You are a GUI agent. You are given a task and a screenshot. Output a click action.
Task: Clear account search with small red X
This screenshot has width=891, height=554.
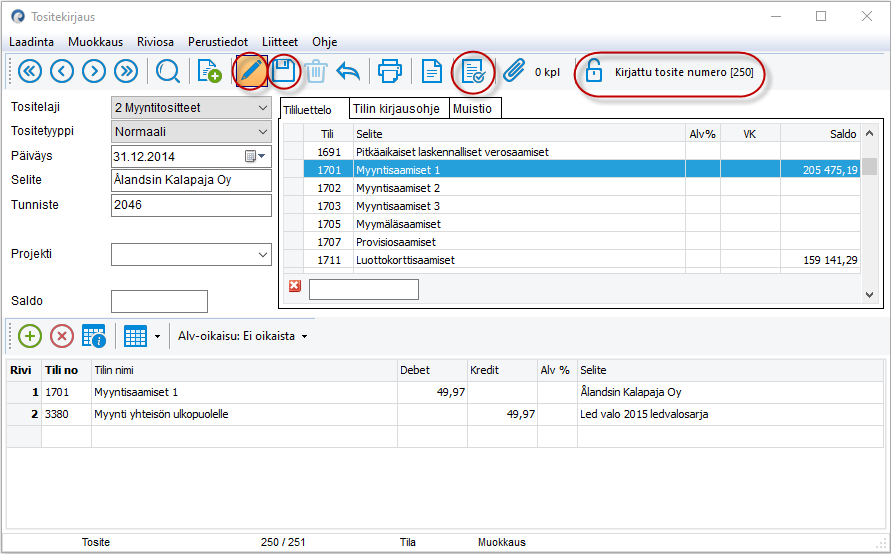(294, 286)
